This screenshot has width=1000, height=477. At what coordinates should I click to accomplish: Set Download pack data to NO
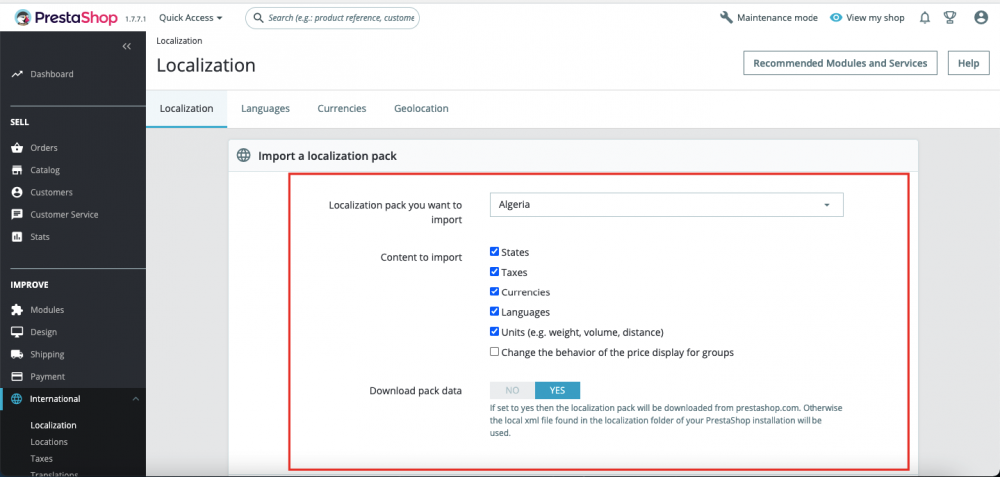tap(512, 390)
